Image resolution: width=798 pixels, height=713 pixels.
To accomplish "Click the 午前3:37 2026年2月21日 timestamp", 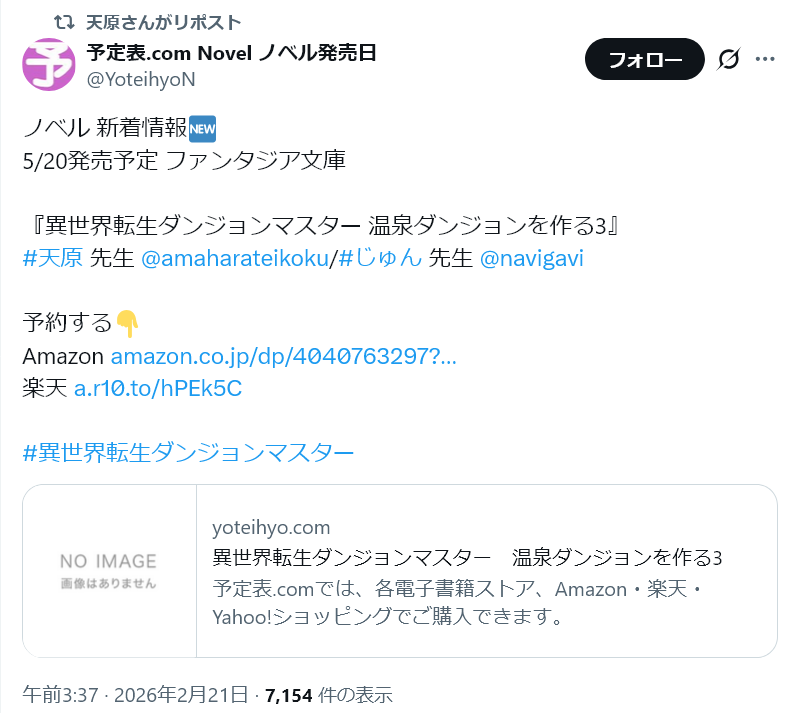I will (135, 695).
